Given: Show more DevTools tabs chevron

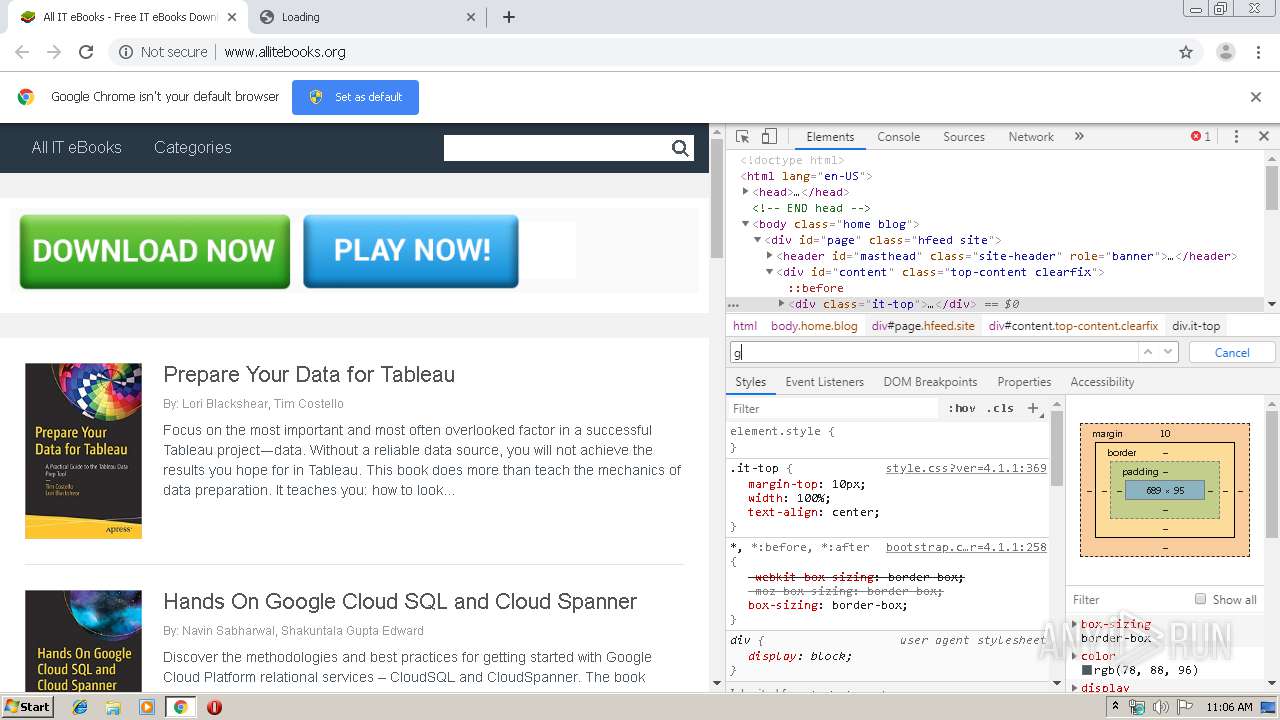Looking at the screenshot, I should tap(1079, 137).
